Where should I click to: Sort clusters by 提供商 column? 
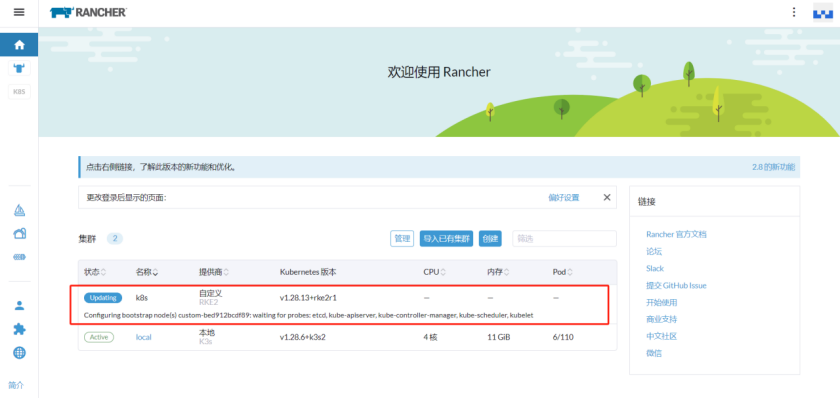[214, 272]
